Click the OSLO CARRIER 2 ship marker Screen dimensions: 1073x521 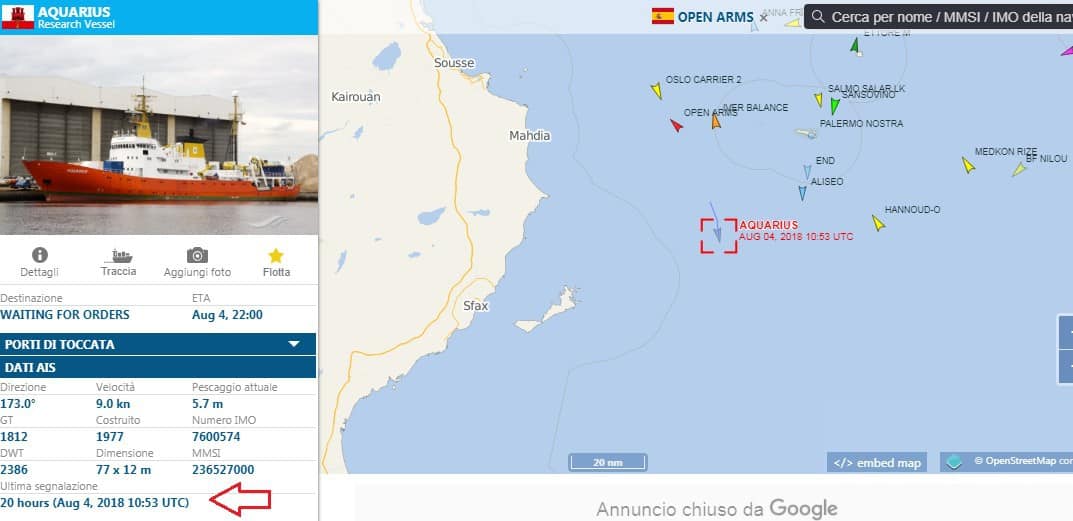pyautogui.click(x=657, y=90)
